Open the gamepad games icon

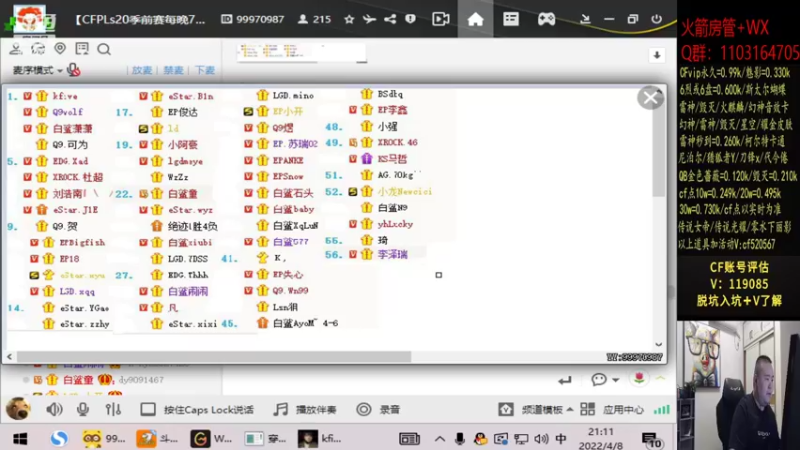546,19
